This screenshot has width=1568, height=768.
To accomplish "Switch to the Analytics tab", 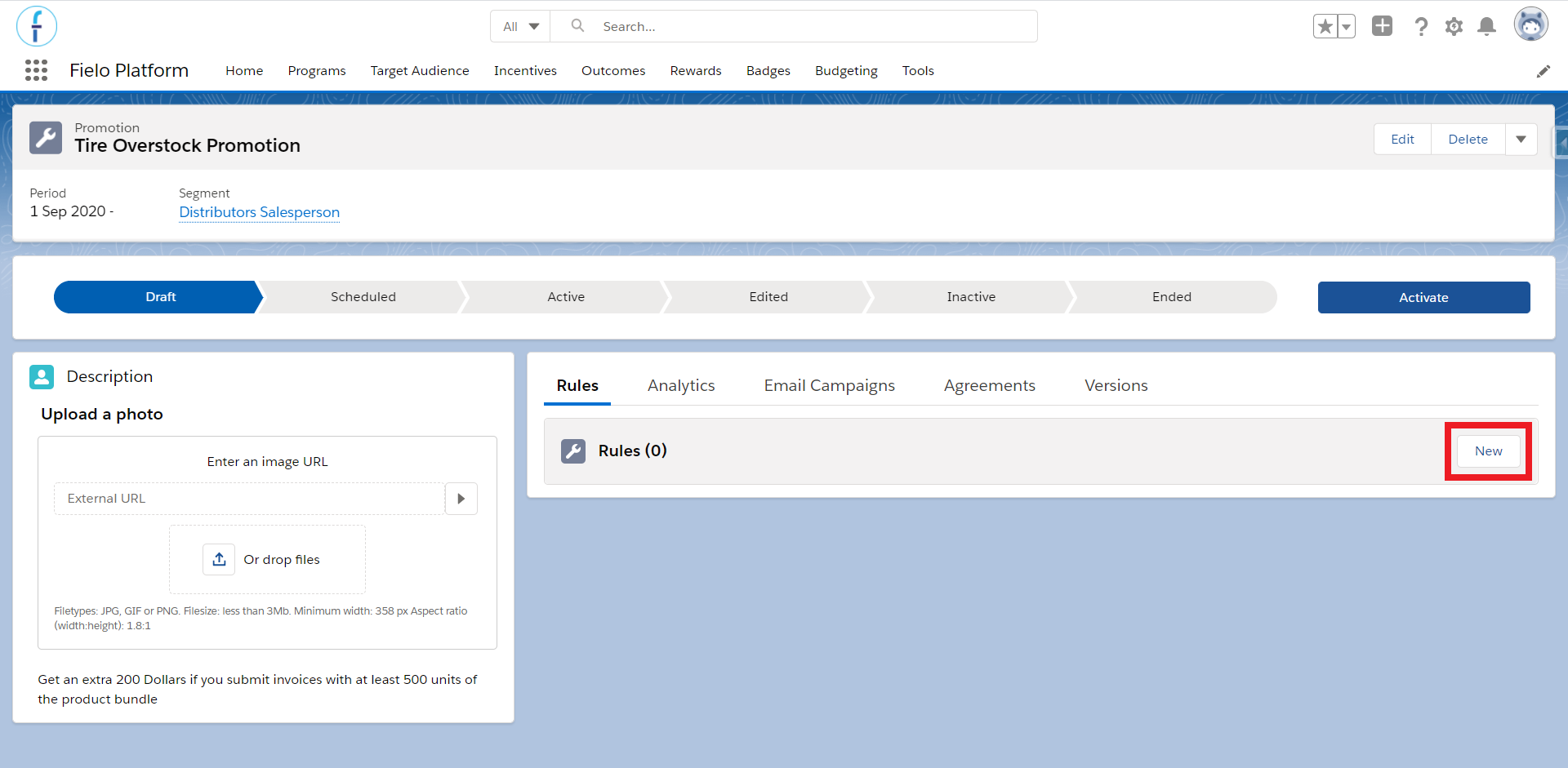I will (681, 385).
